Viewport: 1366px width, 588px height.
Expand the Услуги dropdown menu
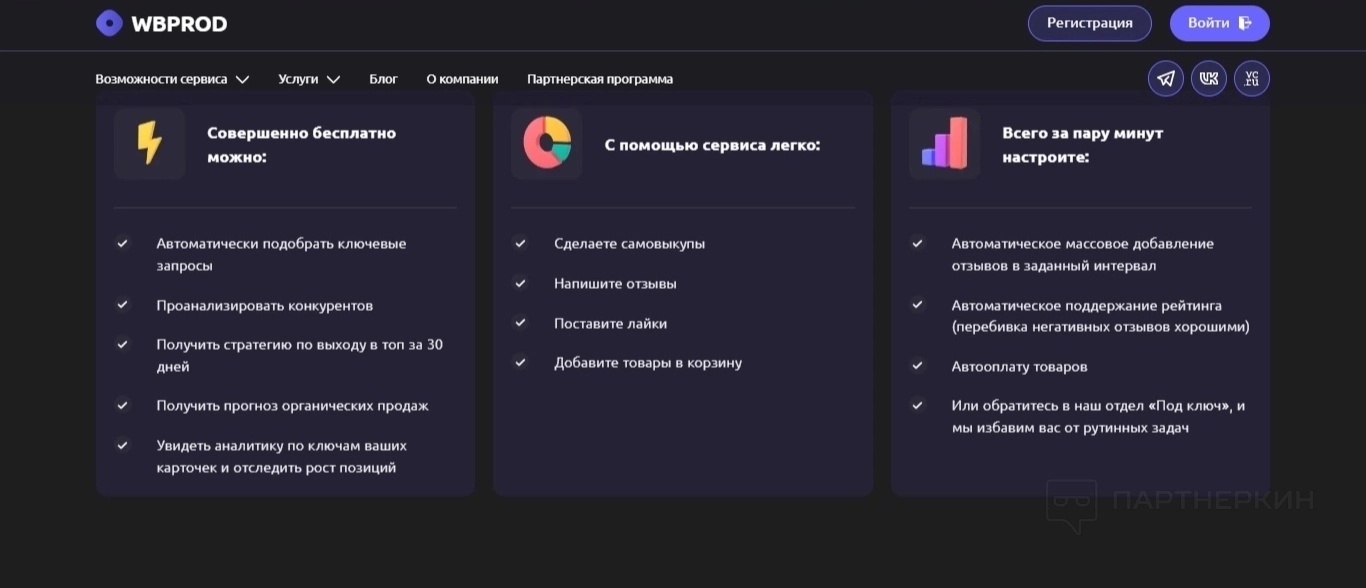(x=309, y=79)
